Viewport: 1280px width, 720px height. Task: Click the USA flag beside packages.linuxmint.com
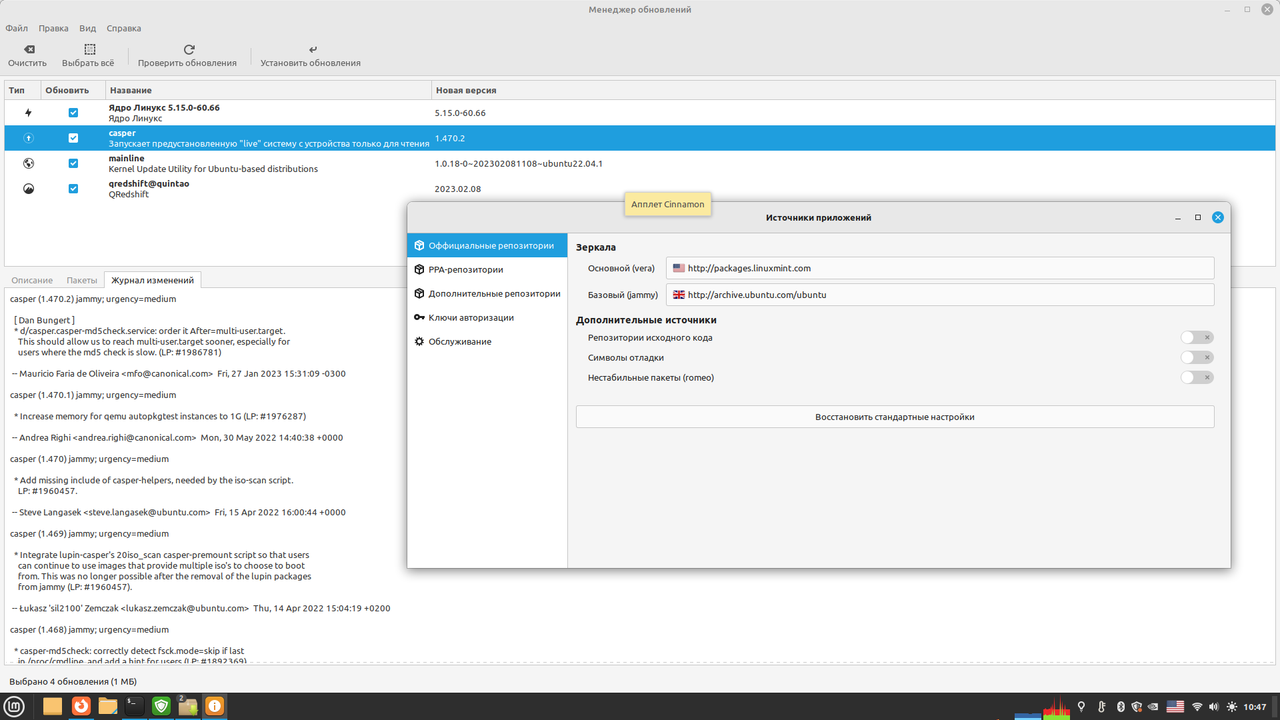click(679, 268)
